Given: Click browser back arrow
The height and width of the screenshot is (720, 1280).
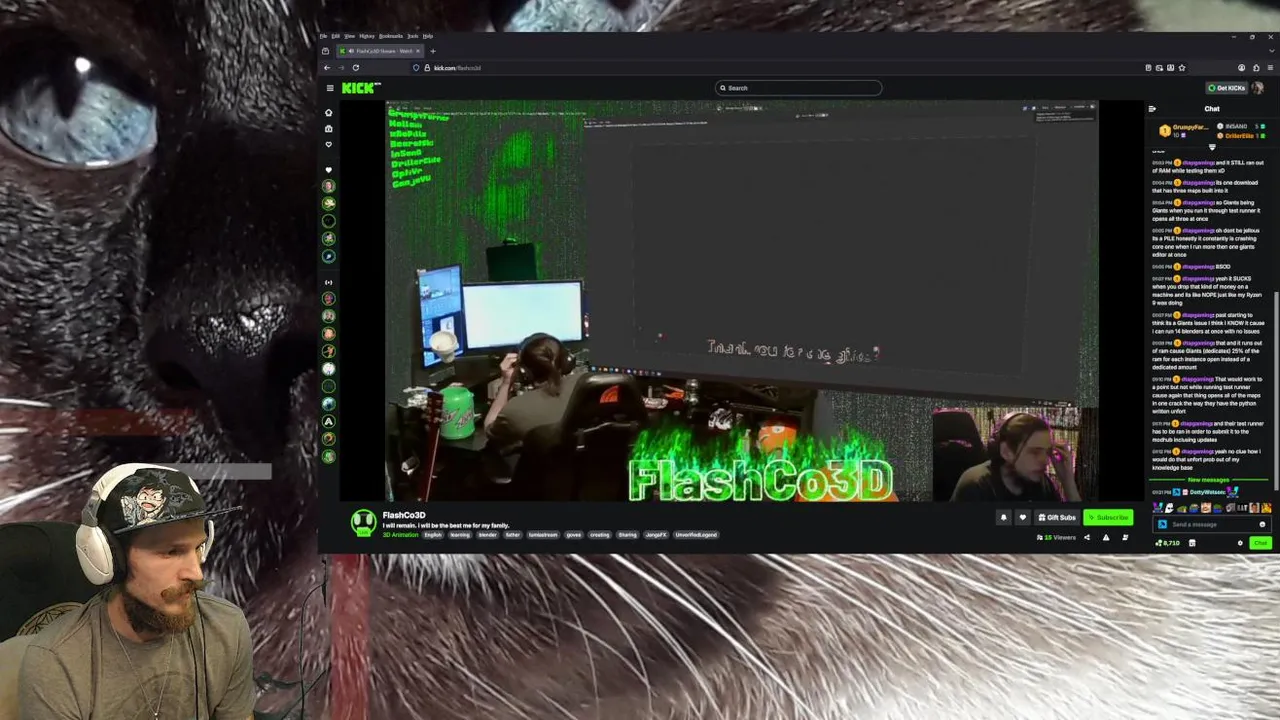Looking at the screenshot, I should tap(327, 68).
